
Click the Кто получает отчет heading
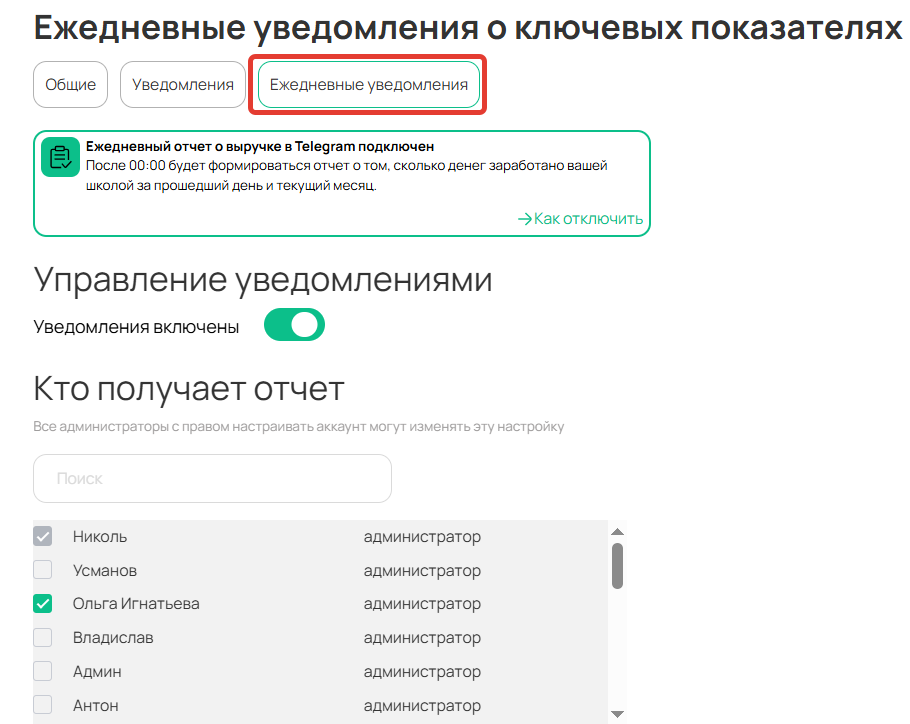(x=189, y=389)
